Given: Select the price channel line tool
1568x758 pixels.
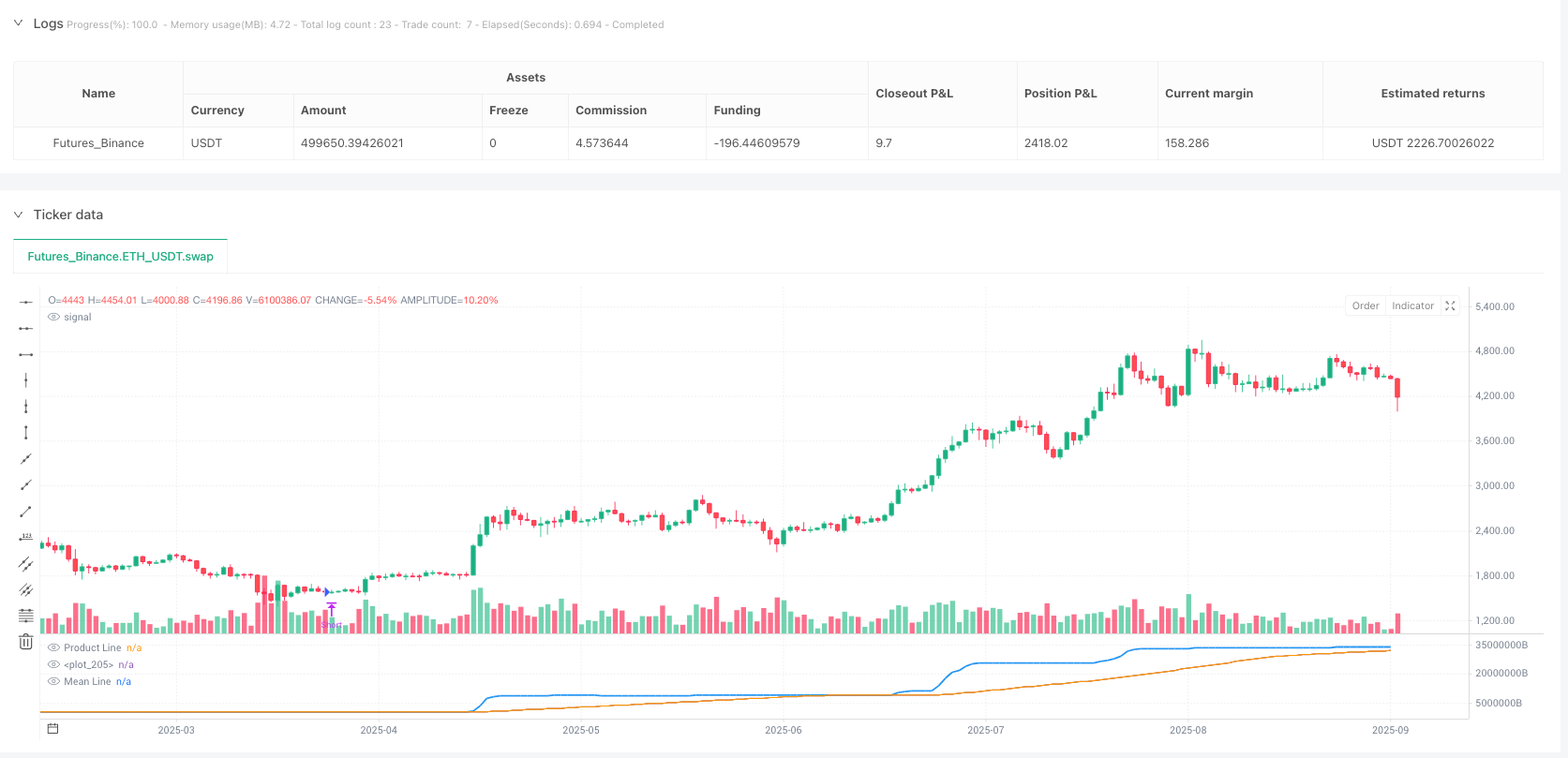Looking at the screenshot, I should pos(26,563).
